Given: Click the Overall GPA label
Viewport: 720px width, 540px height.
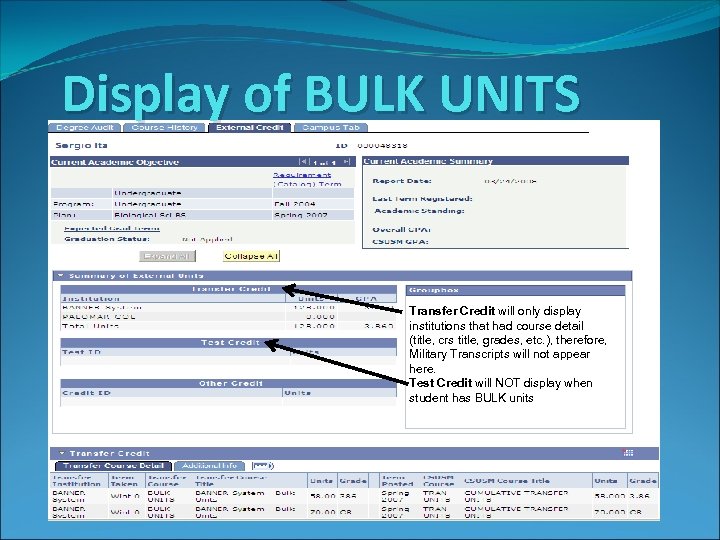Looking at the screenshot, I should pyautogui.click(x=401, y=230).
